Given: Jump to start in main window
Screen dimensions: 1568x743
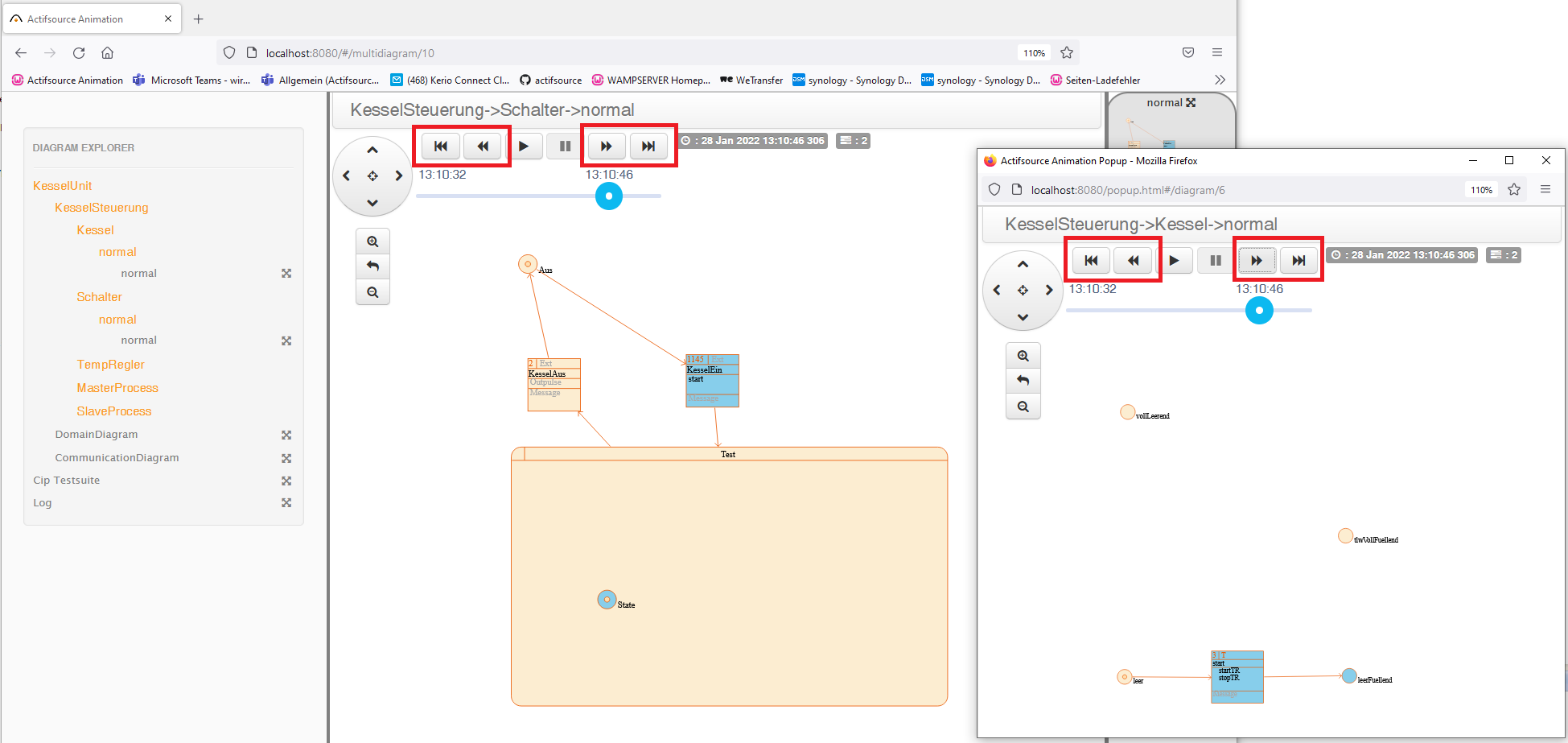Looking at the screenshot, I should 441,147.
